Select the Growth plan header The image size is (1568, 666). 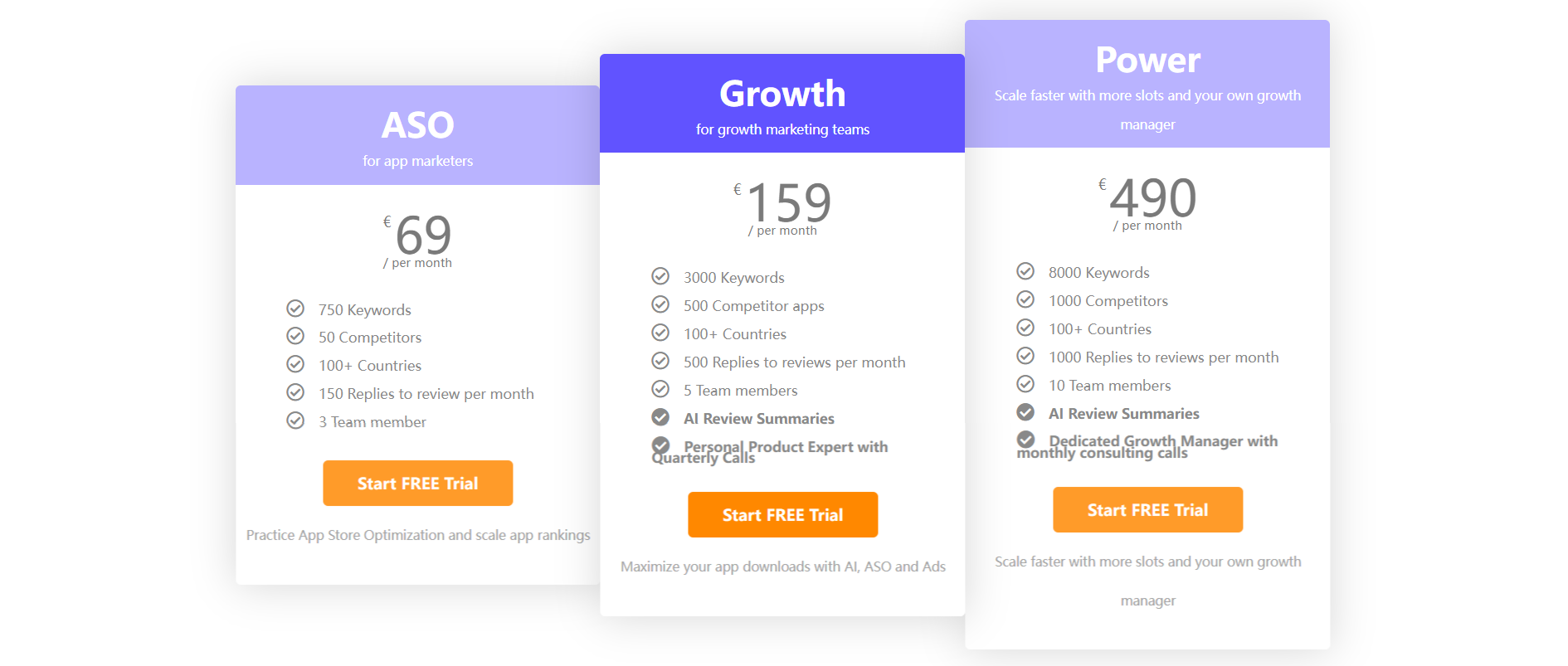tap(782, 104)
